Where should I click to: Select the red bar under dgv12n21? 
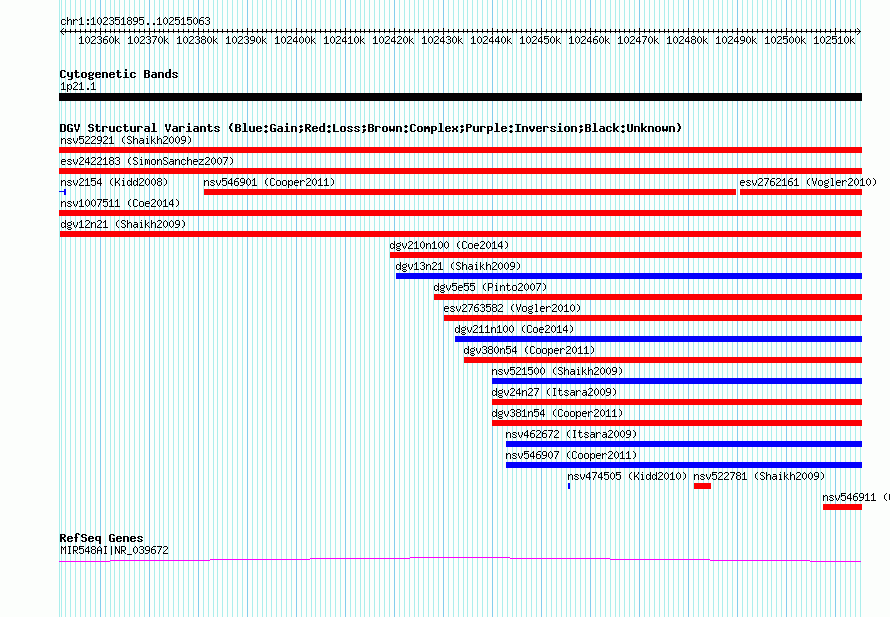[x=460, y=234]
